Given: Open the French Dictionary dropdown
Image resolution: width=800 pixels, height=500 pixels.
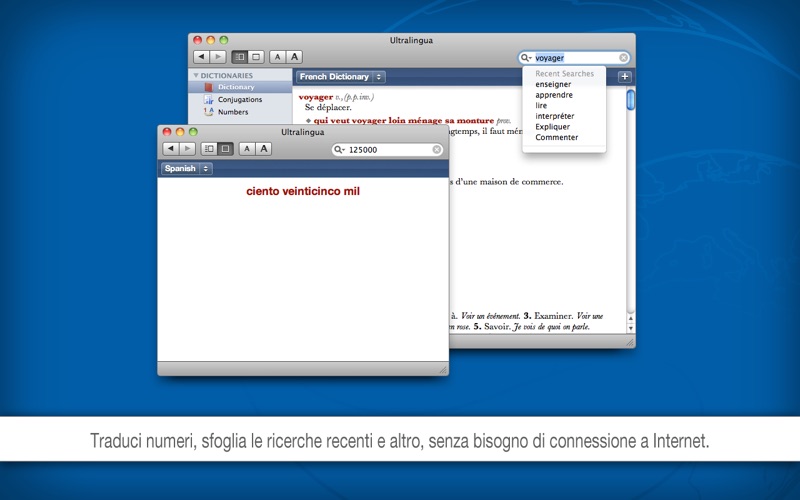Looking at the screenshot, I should (341, 77).
